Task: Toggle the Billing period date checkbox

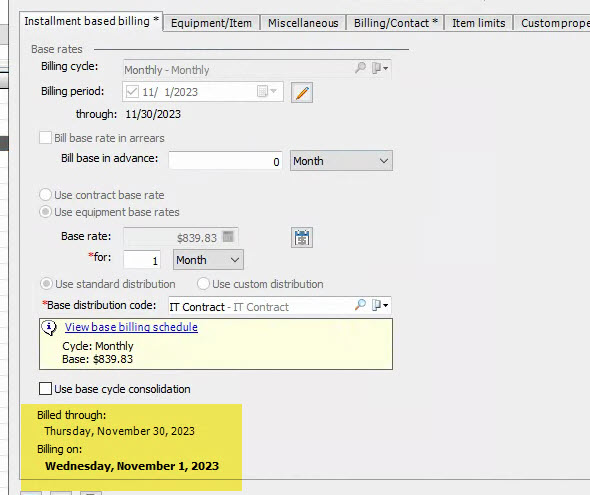Action: pyautogui.click(x=132, y=91)
